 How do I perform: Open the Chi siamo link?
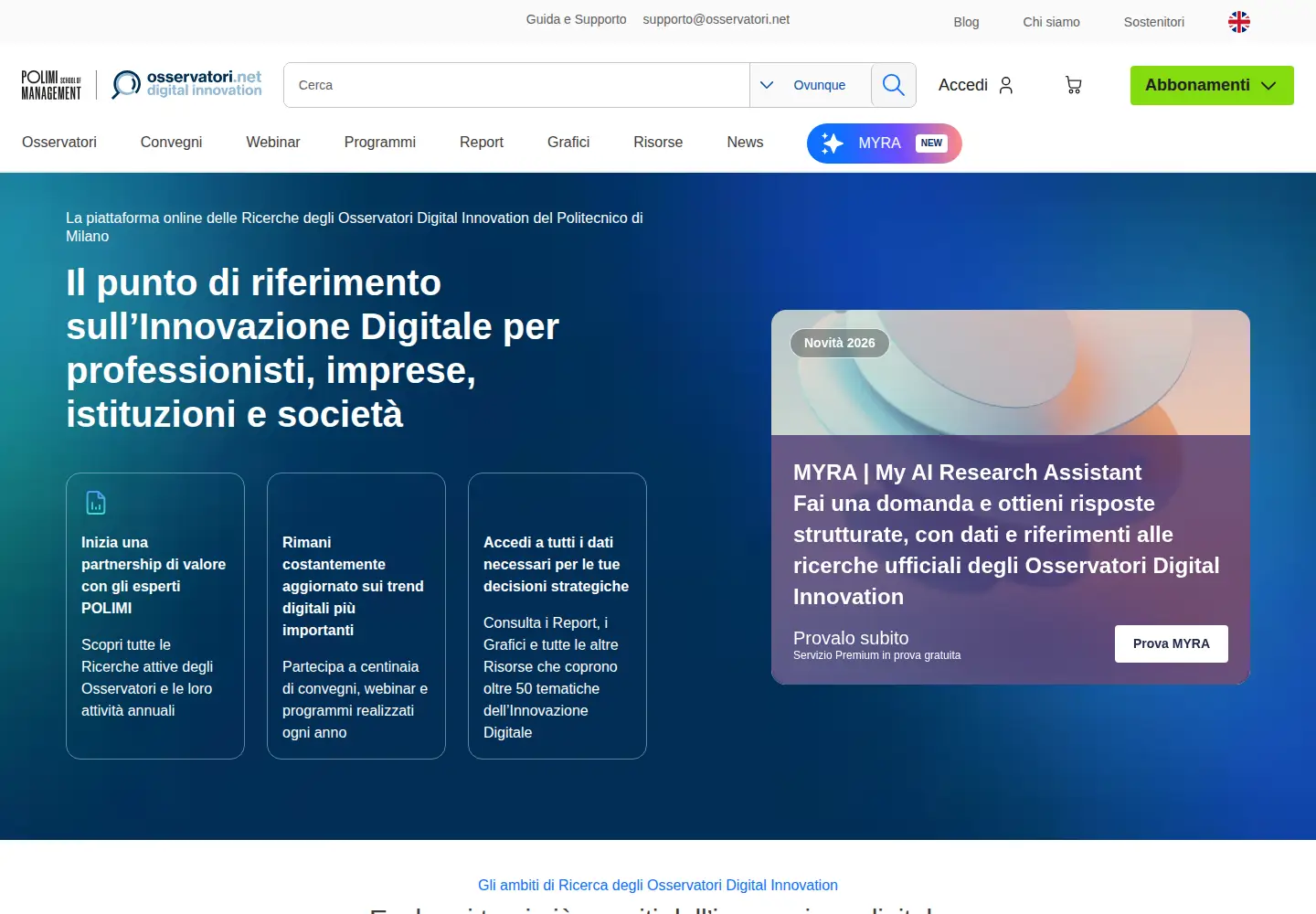(x=1051, y=22)
